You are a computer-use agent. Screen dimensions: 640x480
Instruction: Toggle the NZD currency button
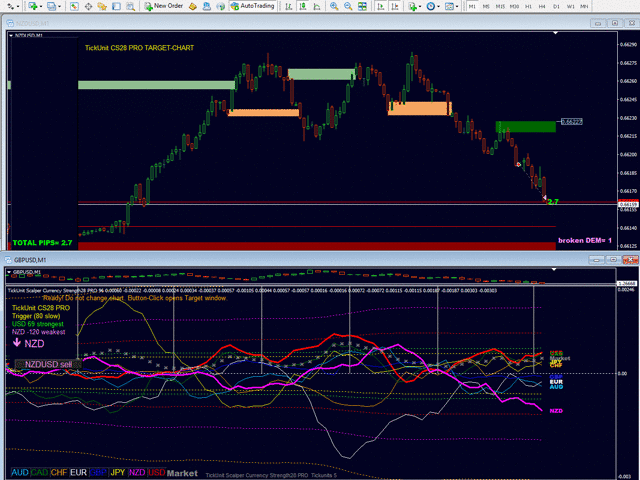tap(137, 473)
